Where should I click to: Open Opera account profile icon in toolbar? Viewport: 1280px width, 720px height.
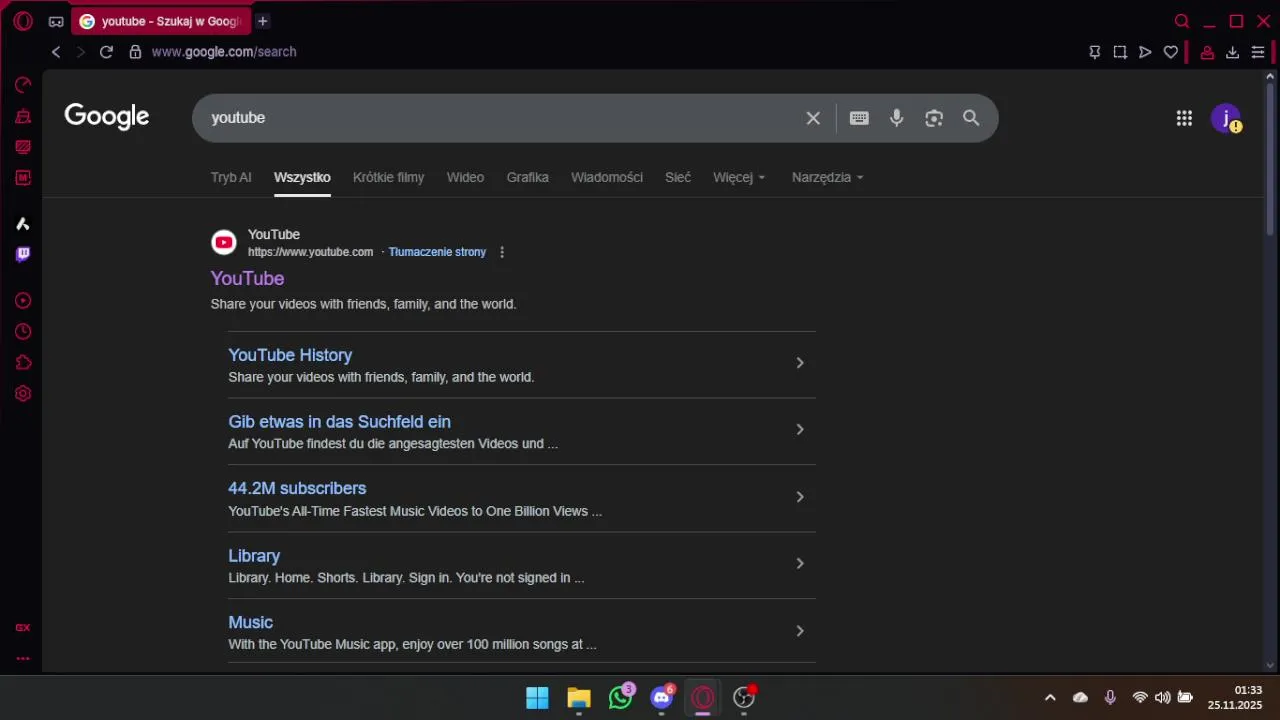point(1207,52)
